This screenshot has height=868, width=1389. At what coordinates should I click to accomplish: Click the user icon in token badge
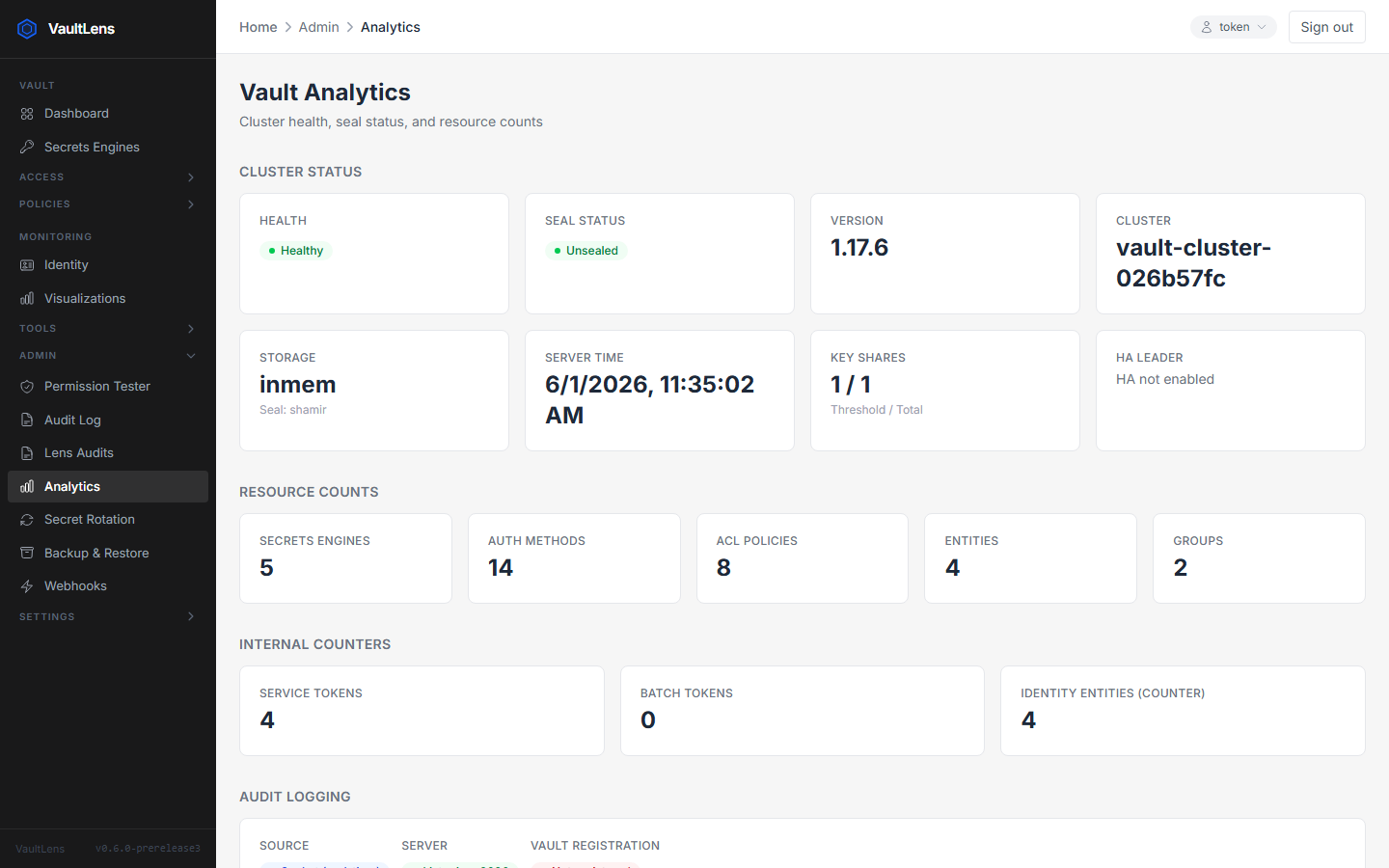coord(1207,27)
